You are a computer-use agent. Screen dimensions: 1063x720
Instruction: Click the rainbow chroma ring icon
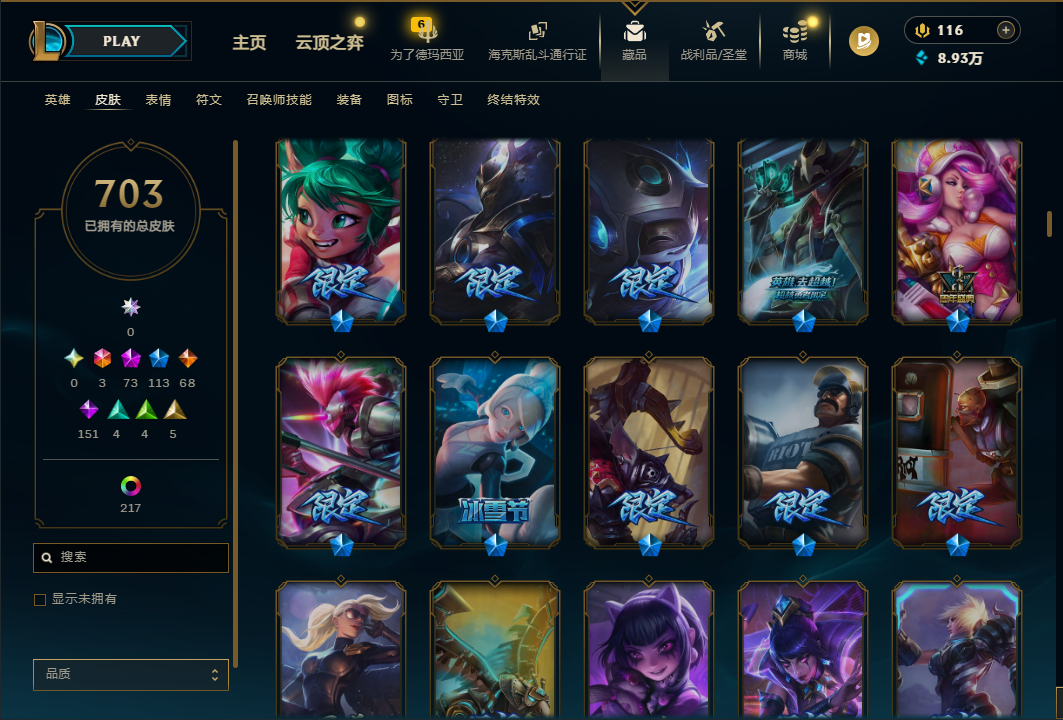click(130, 485)
